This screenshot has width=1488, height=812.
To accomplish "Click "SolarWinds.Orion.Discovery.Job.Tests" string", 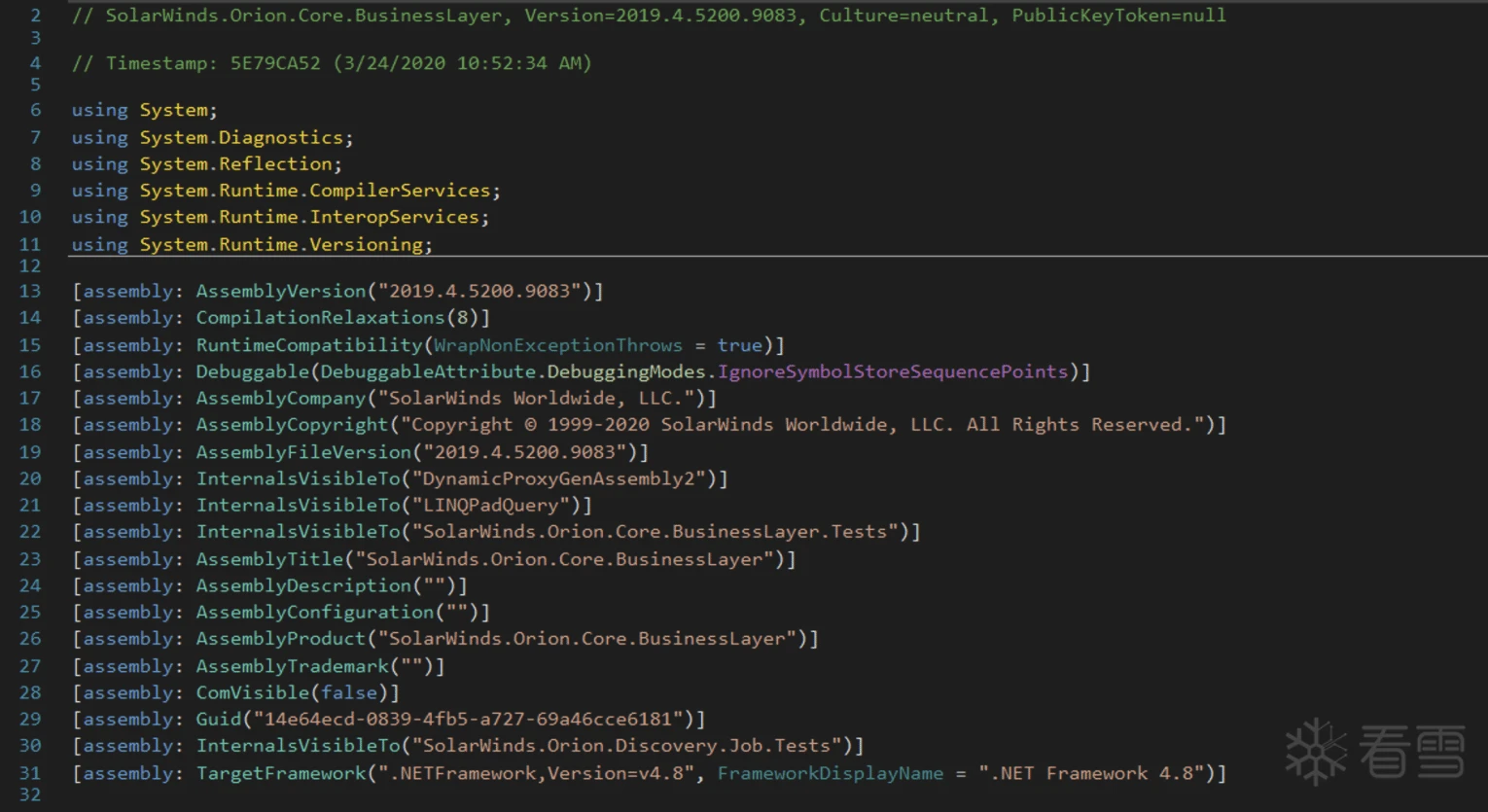I will click(626, 746).
